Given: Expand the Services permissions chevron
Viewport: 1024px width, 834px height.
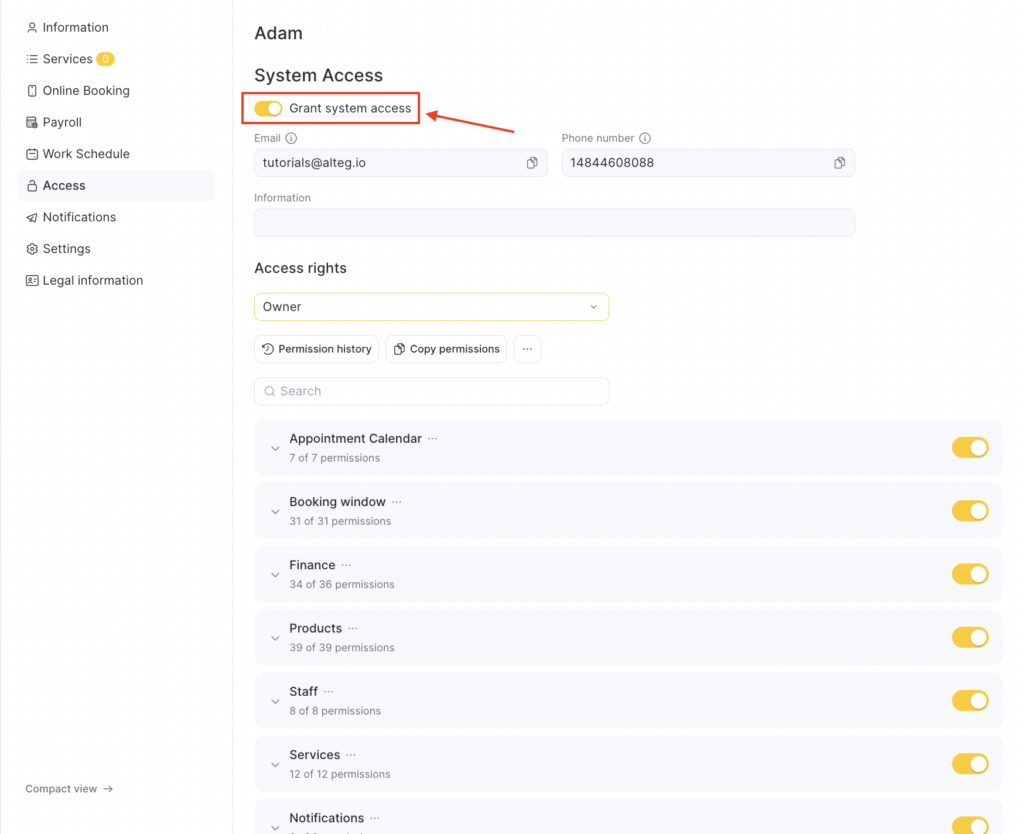Looking at the screenshot, I should tap(275, 764).
